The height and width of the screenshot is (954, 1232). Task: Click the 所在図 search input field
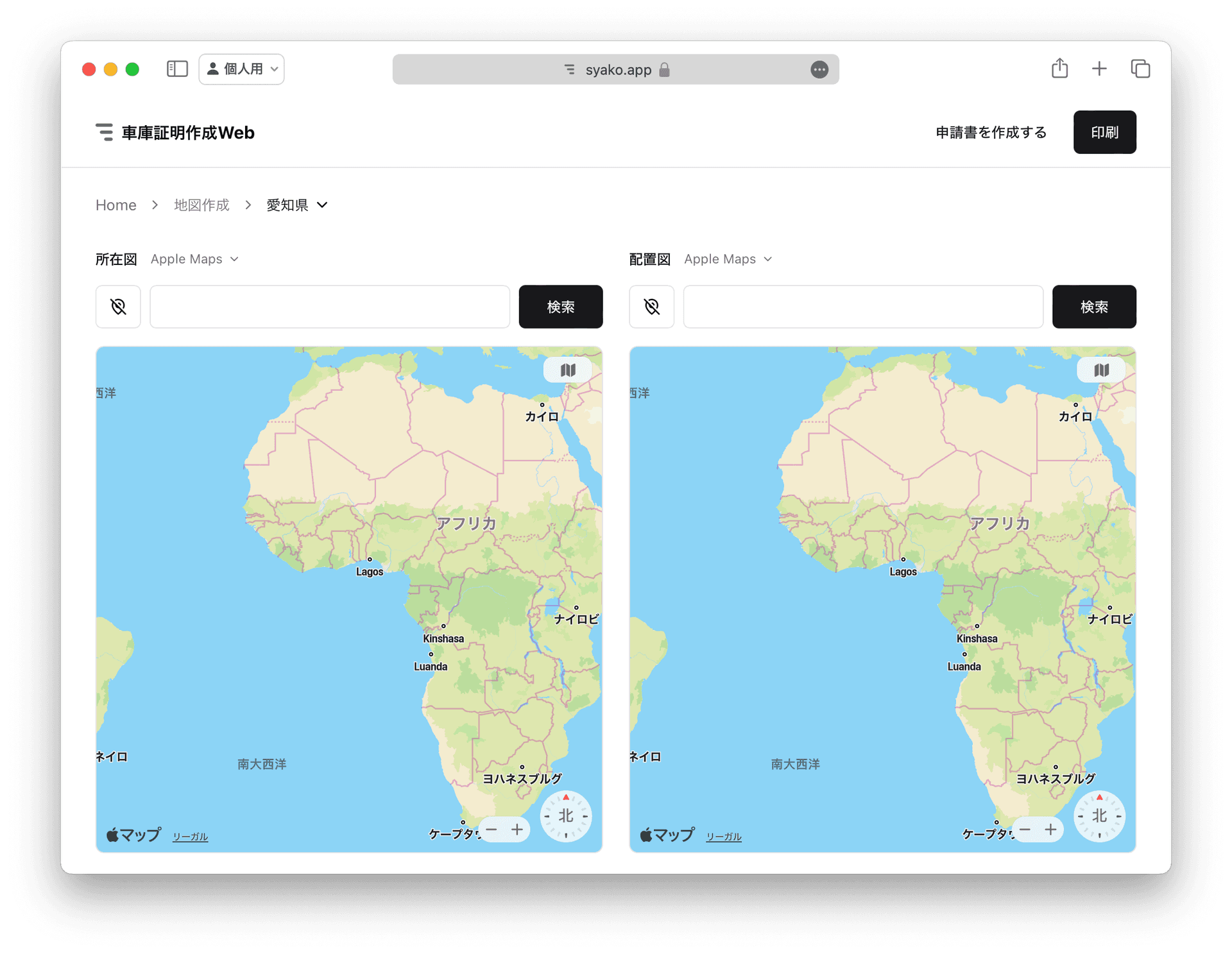[x=330, y=307]
